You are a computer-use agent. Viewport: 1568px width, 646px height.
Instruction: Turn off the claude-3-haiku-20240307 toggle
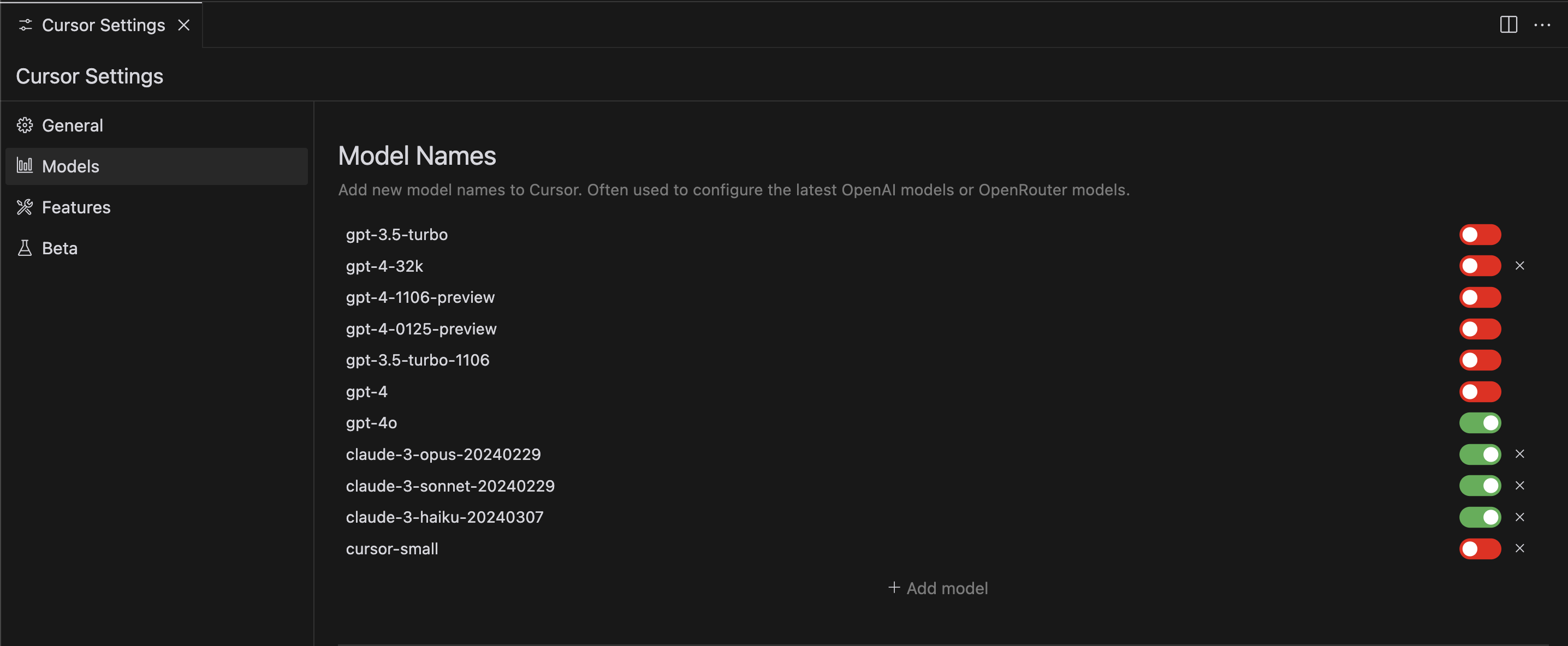tap(1480, 517)
